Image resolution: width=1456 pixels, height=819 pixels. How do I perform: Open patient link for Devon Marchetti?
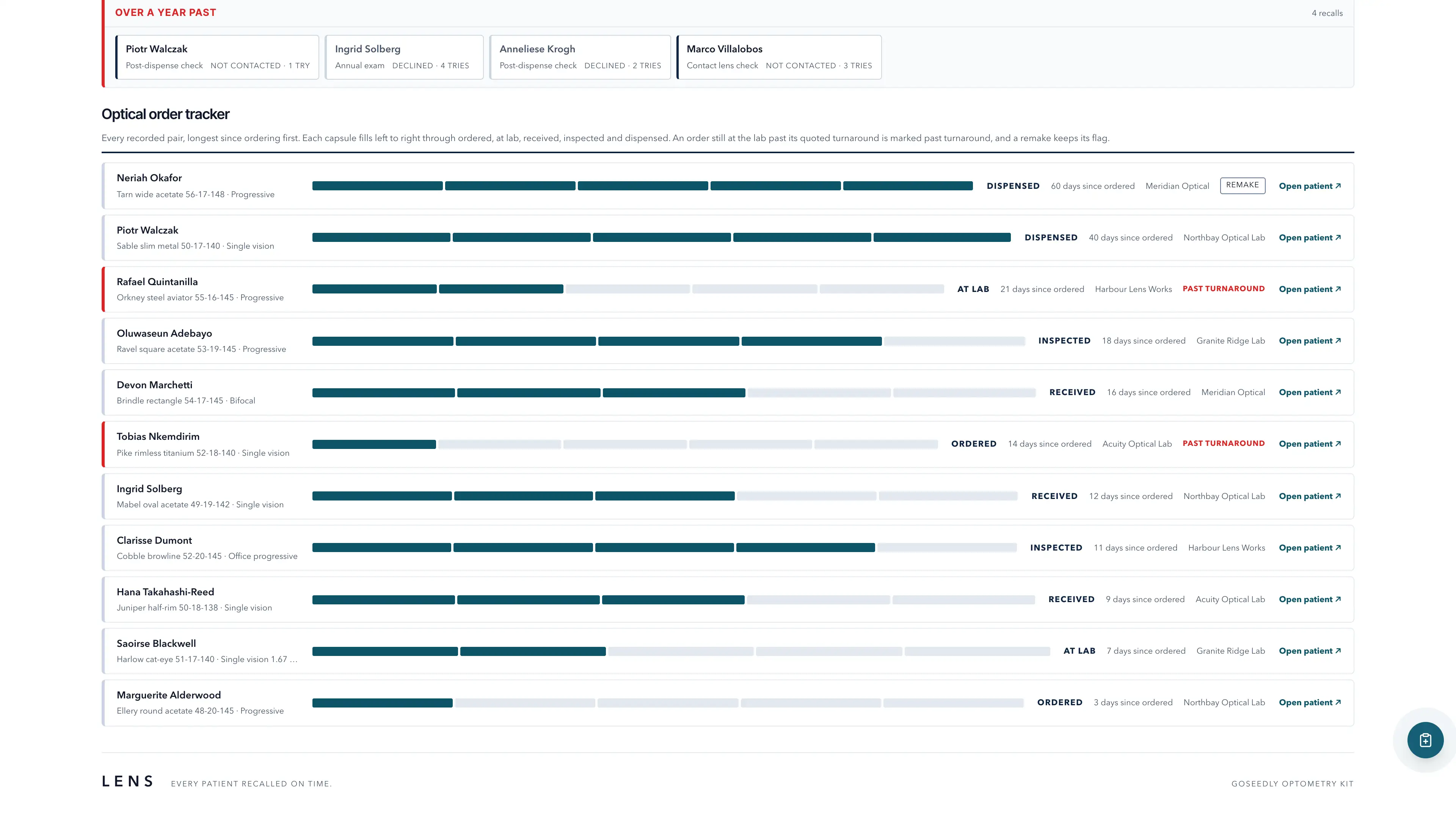coord(1310,392)
